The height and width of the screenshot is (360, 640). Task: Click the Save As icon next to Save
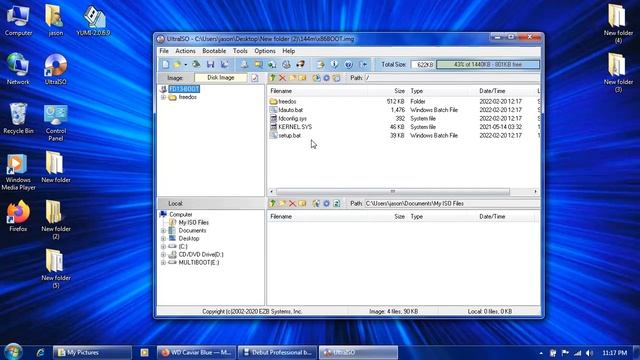click(x=224, y=64)
